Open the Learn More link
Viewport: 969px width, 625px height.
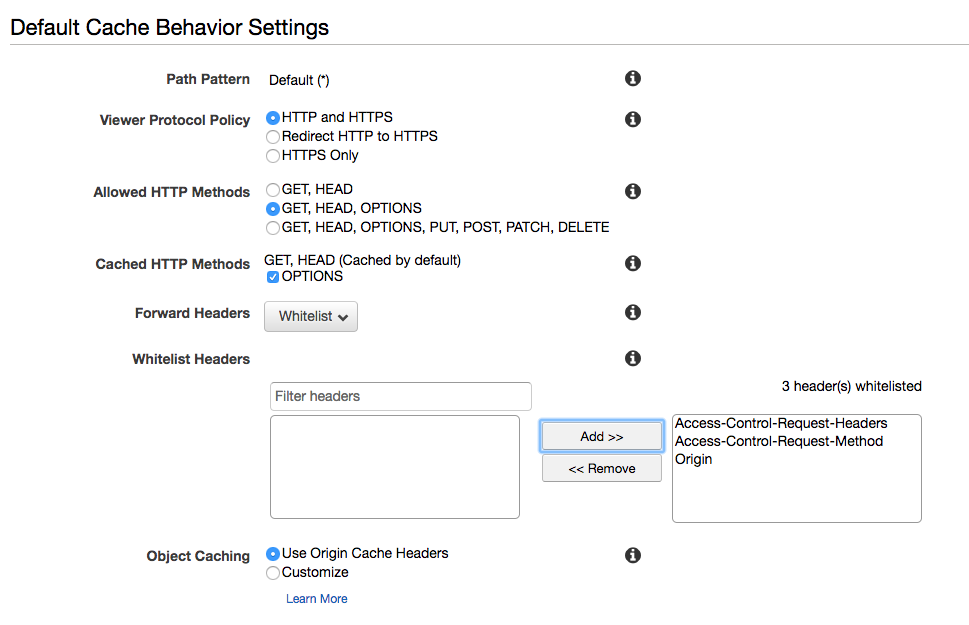tap(316, 599)
